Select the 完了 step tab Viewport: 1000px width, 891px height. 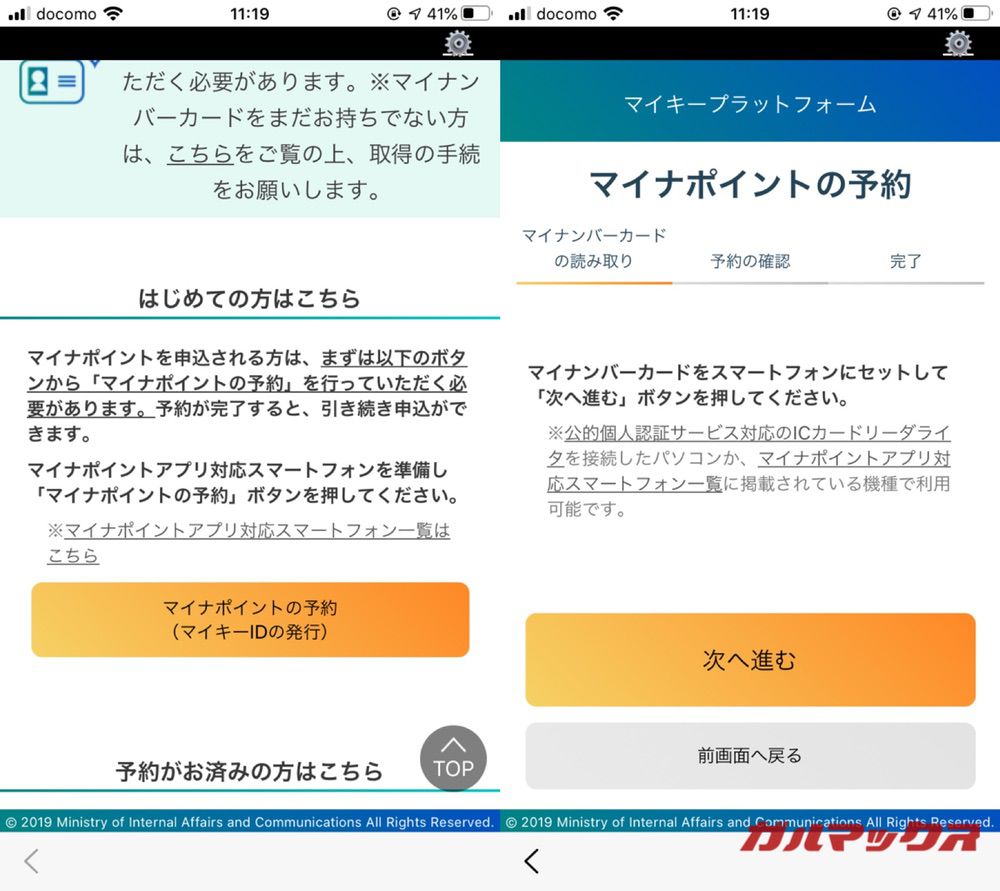click(905, 261)
